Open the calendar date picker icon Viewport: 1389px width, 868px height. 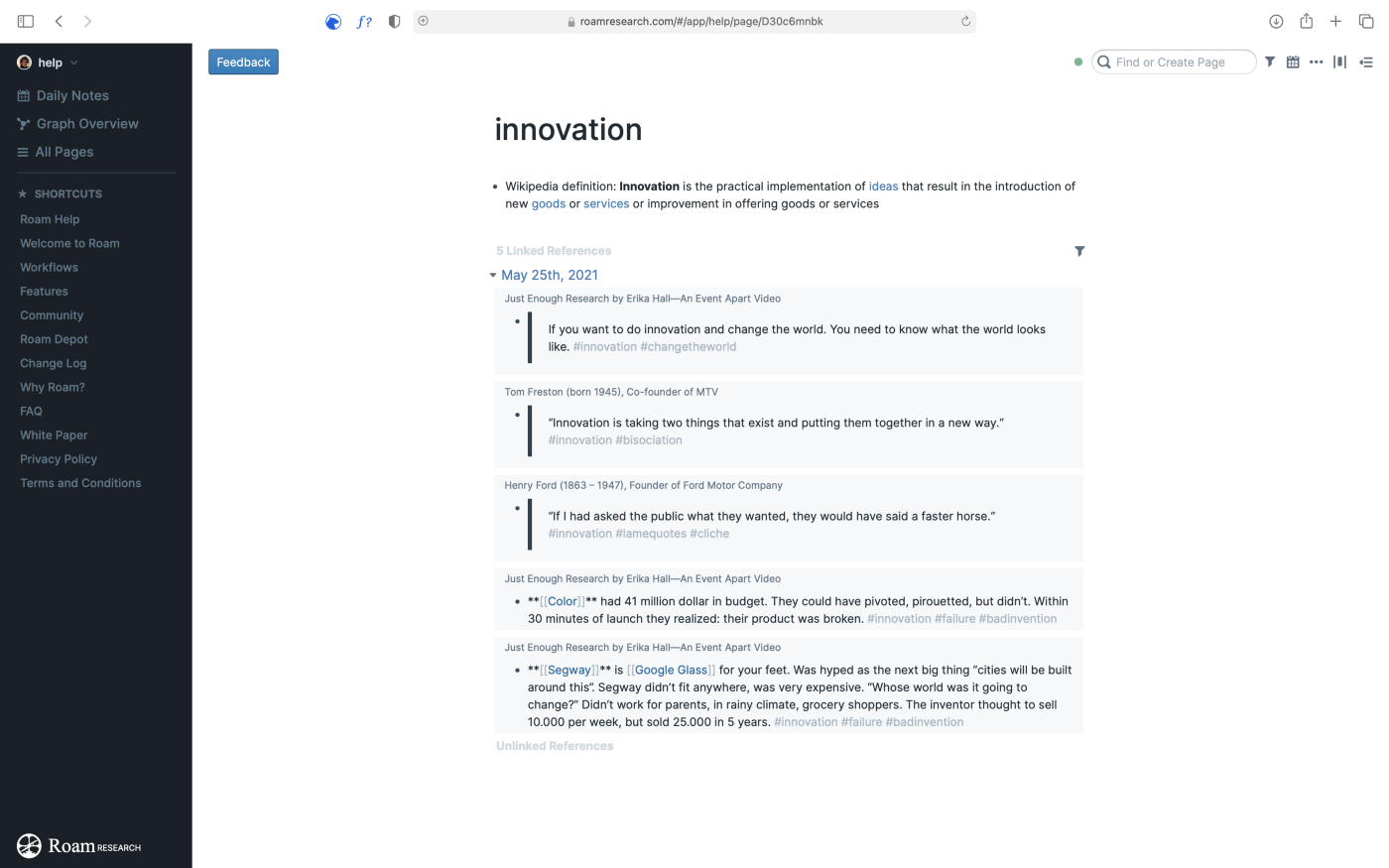coord(1293,62)
